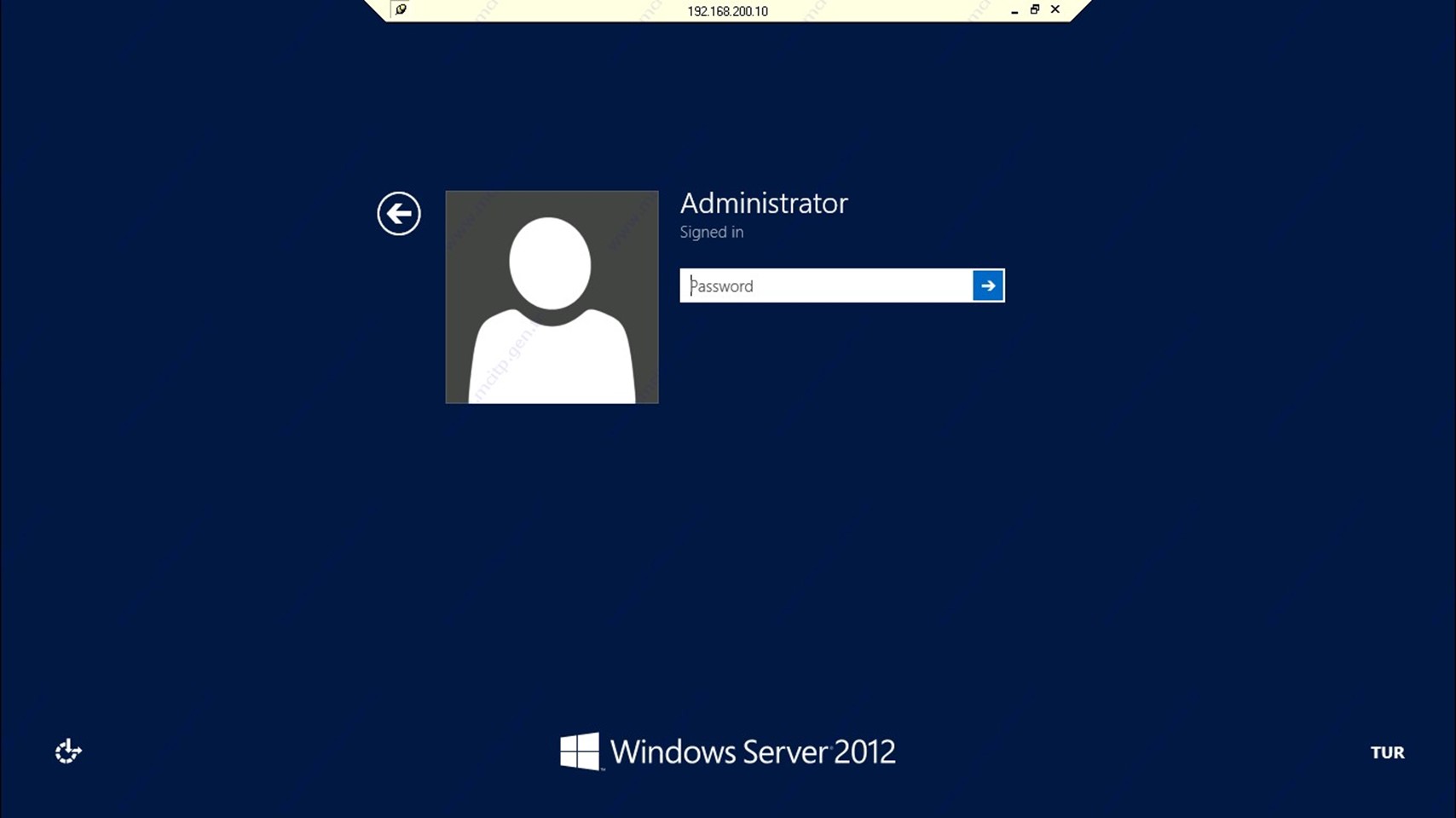The image size is (1456, 818).
Task: Select the Administrator account picture
Action: 552,297
